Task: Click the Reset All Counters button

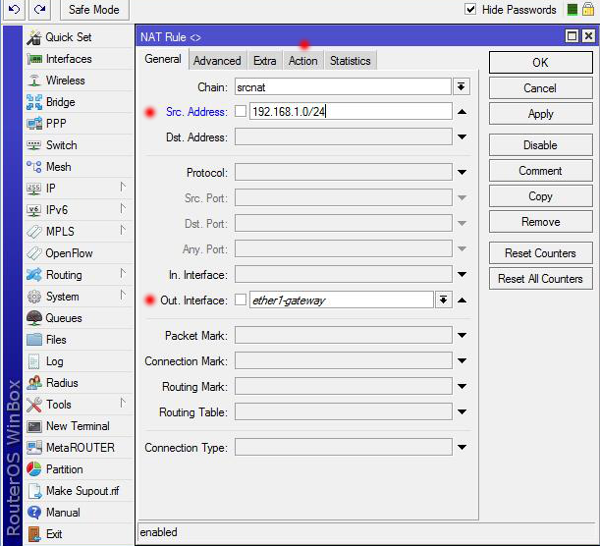Action: click(x=540, y=279)
